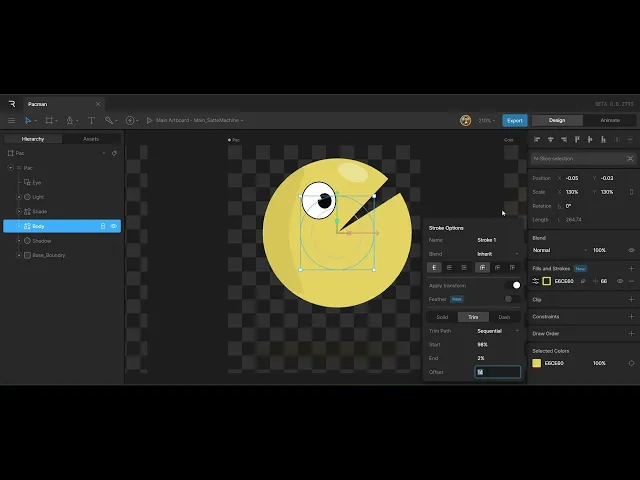Switch to the Hierarchy tab
This screenshot has height=480, width=640.
[33, 139]
